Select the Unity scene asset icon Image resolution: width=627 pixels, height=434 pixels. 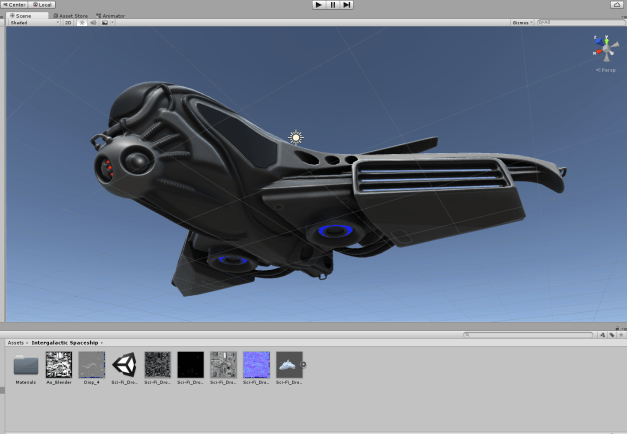[125, 364]
